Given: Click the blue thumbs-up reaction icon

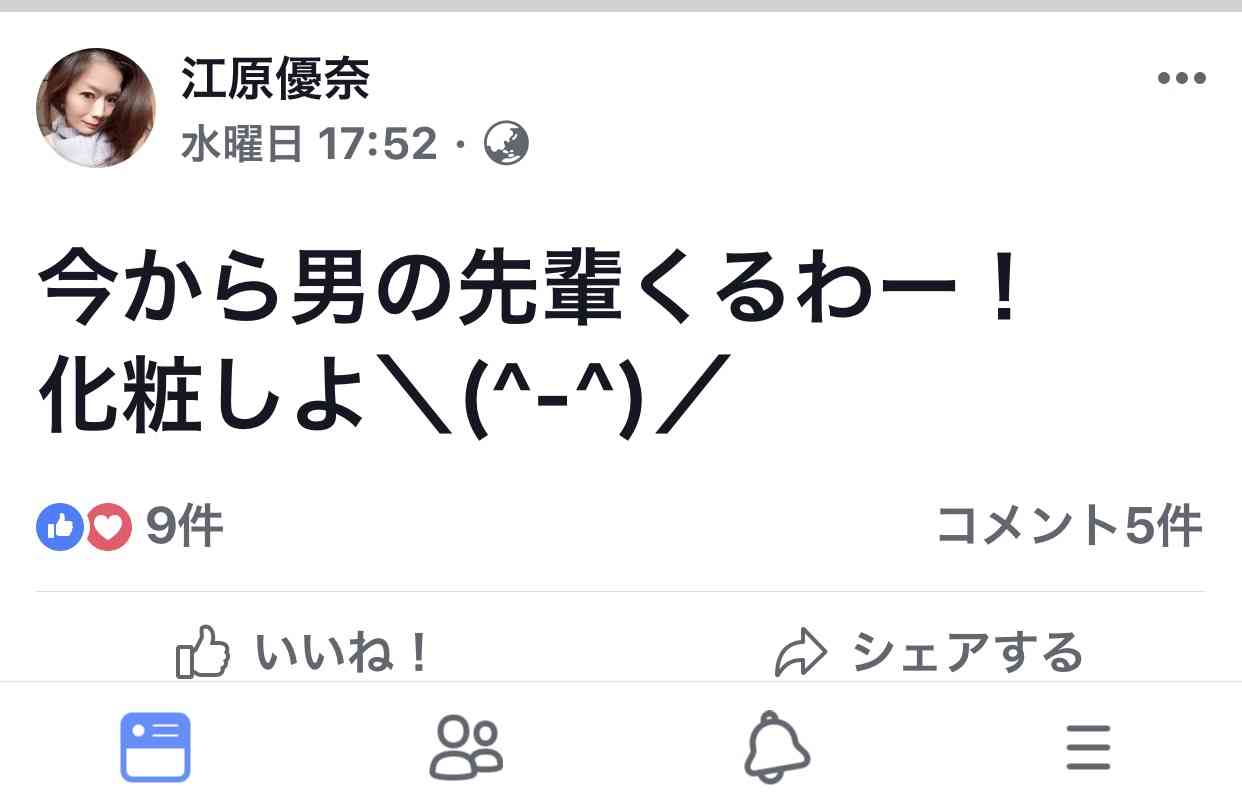Looking at the screenshot, I should click(x=60, y=527).
